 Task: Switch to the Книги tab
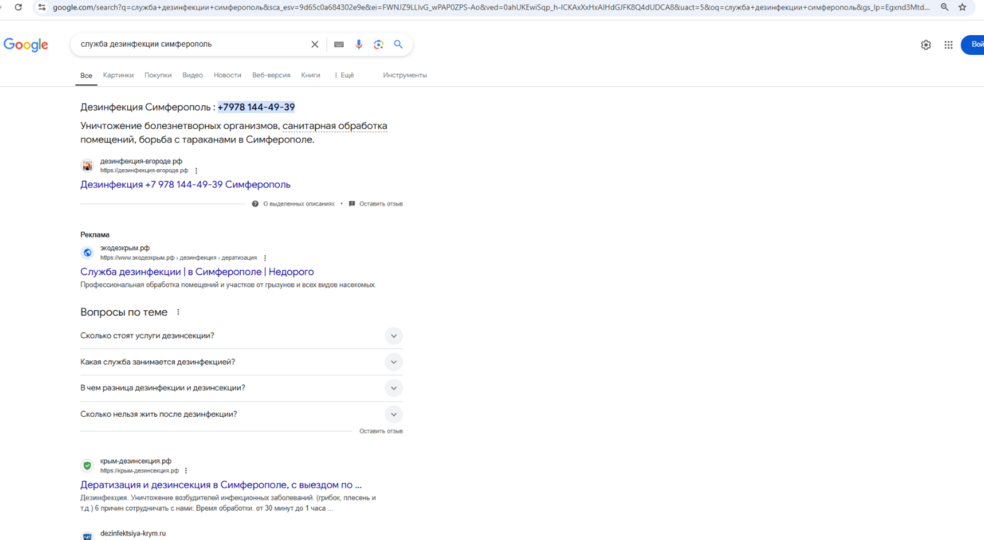coord(311,75)
